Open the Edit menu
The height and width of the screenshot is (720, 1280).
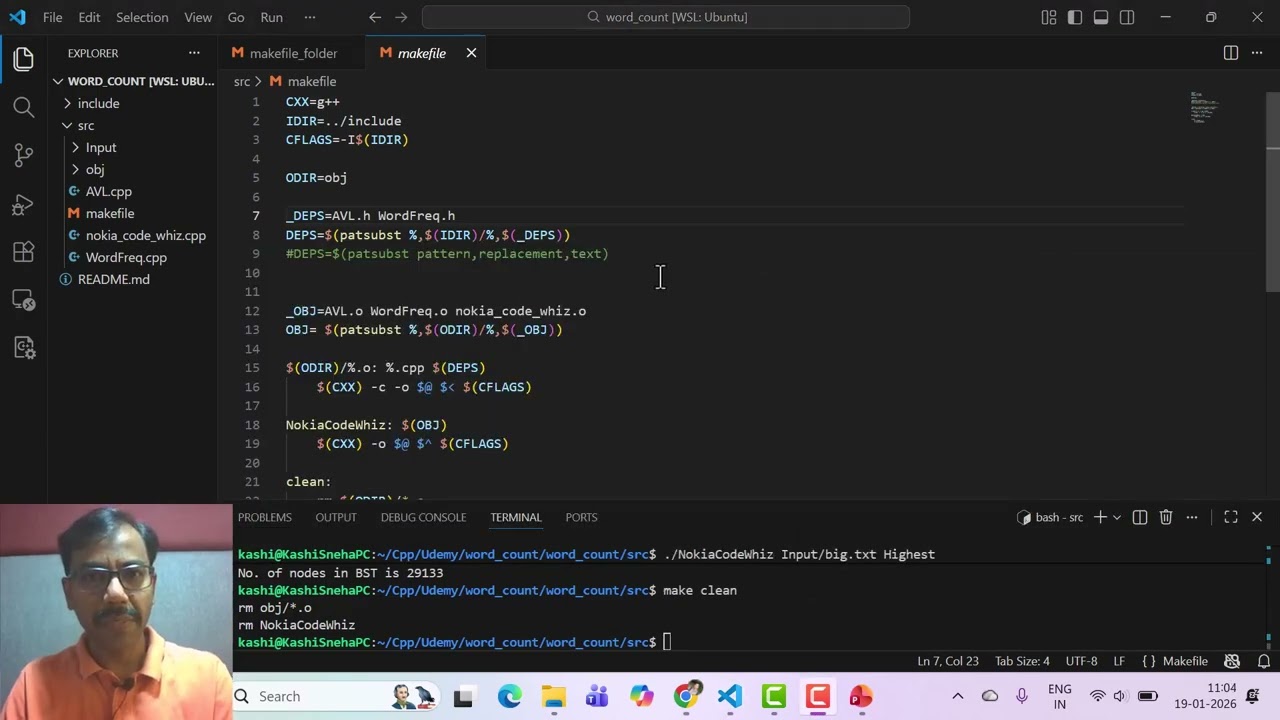click(89, 17)
